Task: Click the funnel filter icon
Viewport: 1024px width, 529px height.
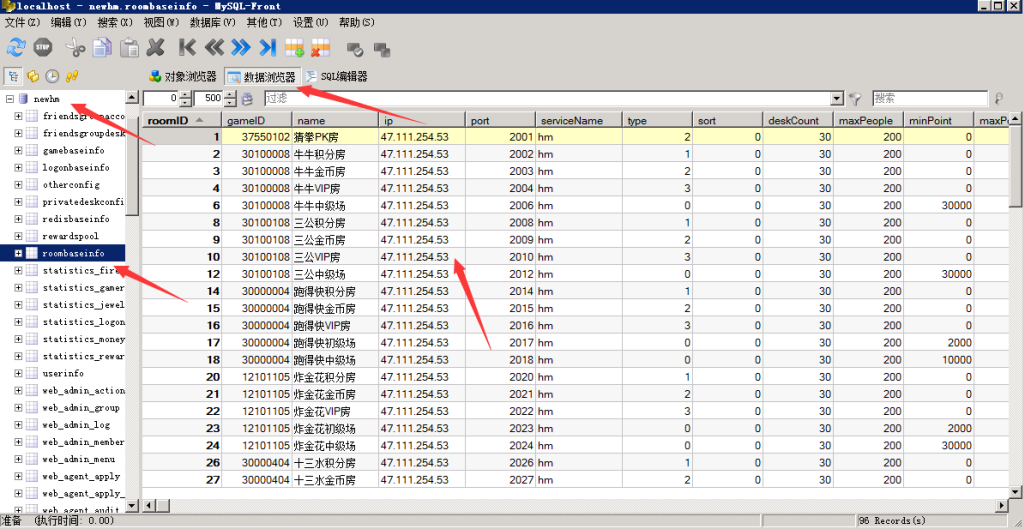Action: point(855,98)
